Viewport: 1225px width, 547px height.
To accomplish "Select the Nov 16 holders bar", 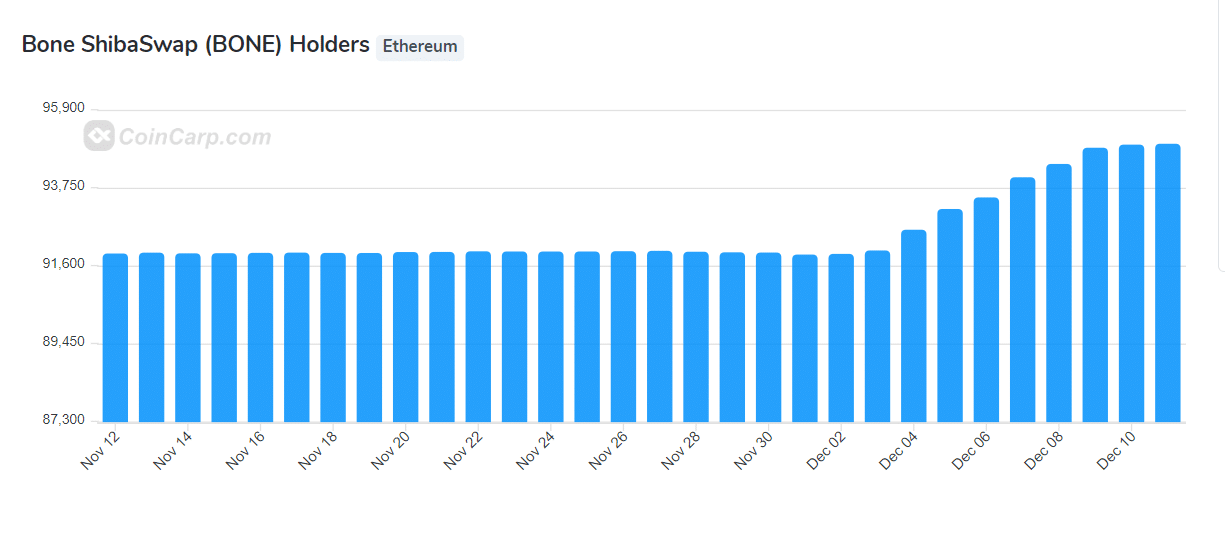I will tap(260, 337).
